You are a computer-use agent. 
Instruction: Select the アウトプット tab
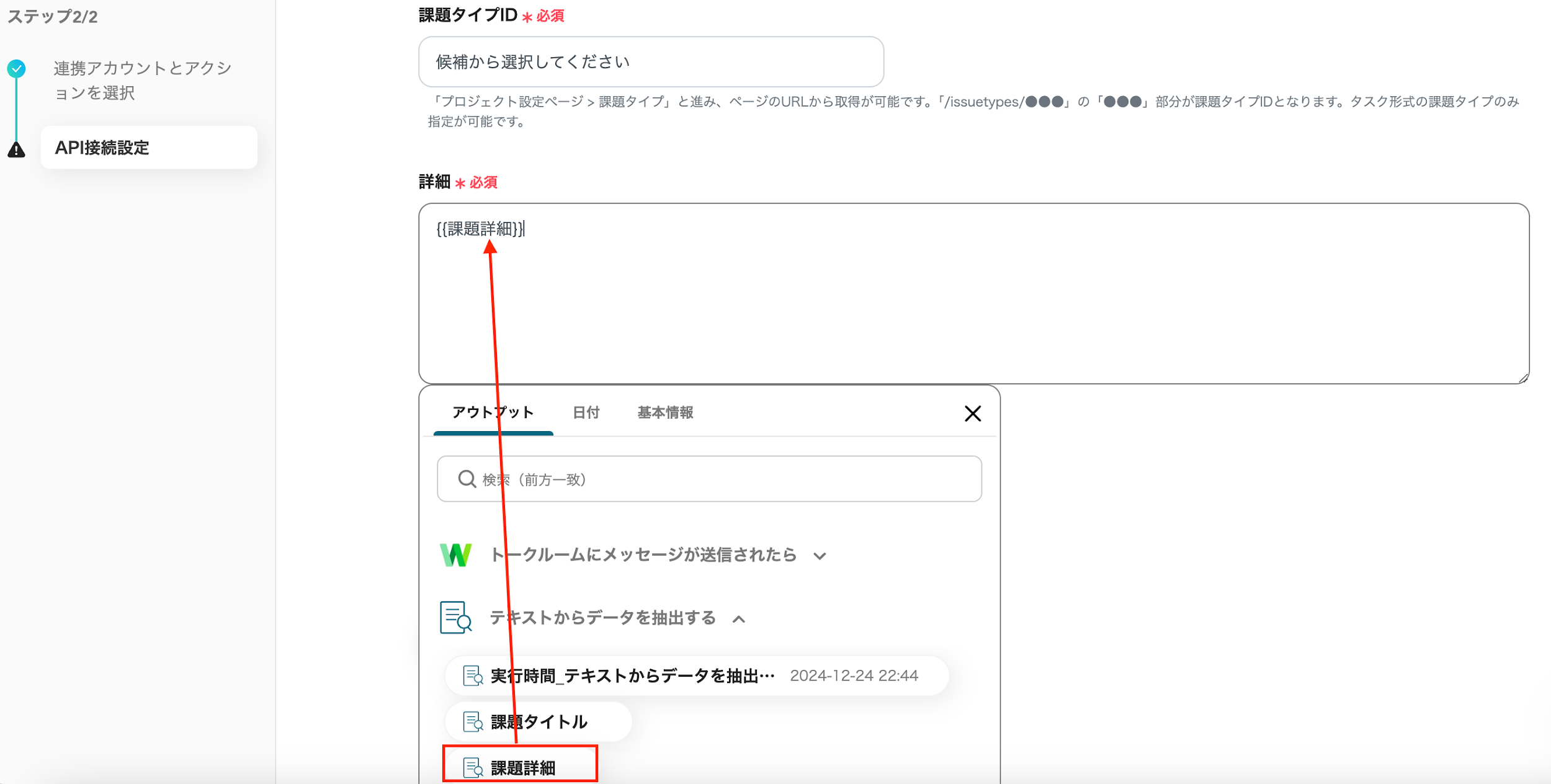coord(493,412)
